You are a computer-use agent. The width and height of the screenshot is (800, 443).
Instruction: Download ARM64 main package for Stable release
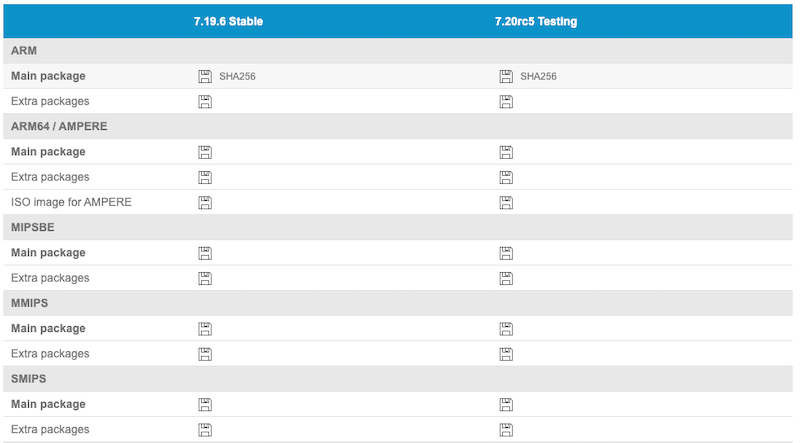pos(205,152)
